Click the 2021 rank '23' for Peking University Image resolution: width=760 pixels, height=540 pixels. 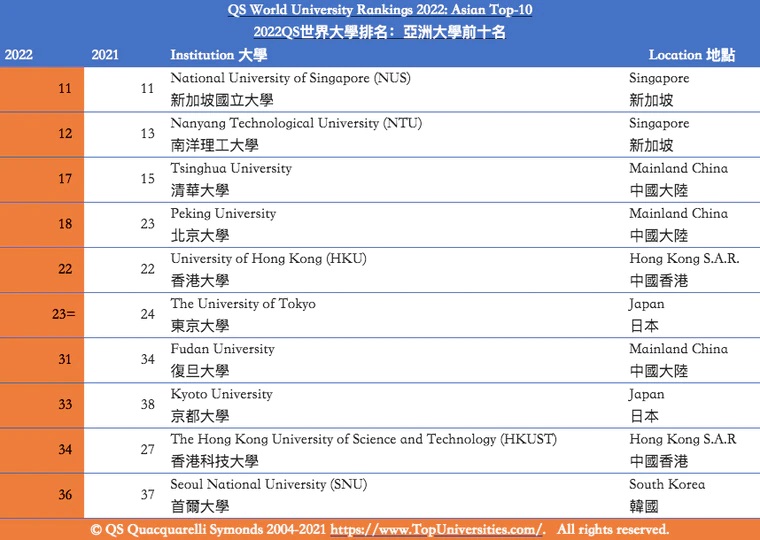[148, 224]
